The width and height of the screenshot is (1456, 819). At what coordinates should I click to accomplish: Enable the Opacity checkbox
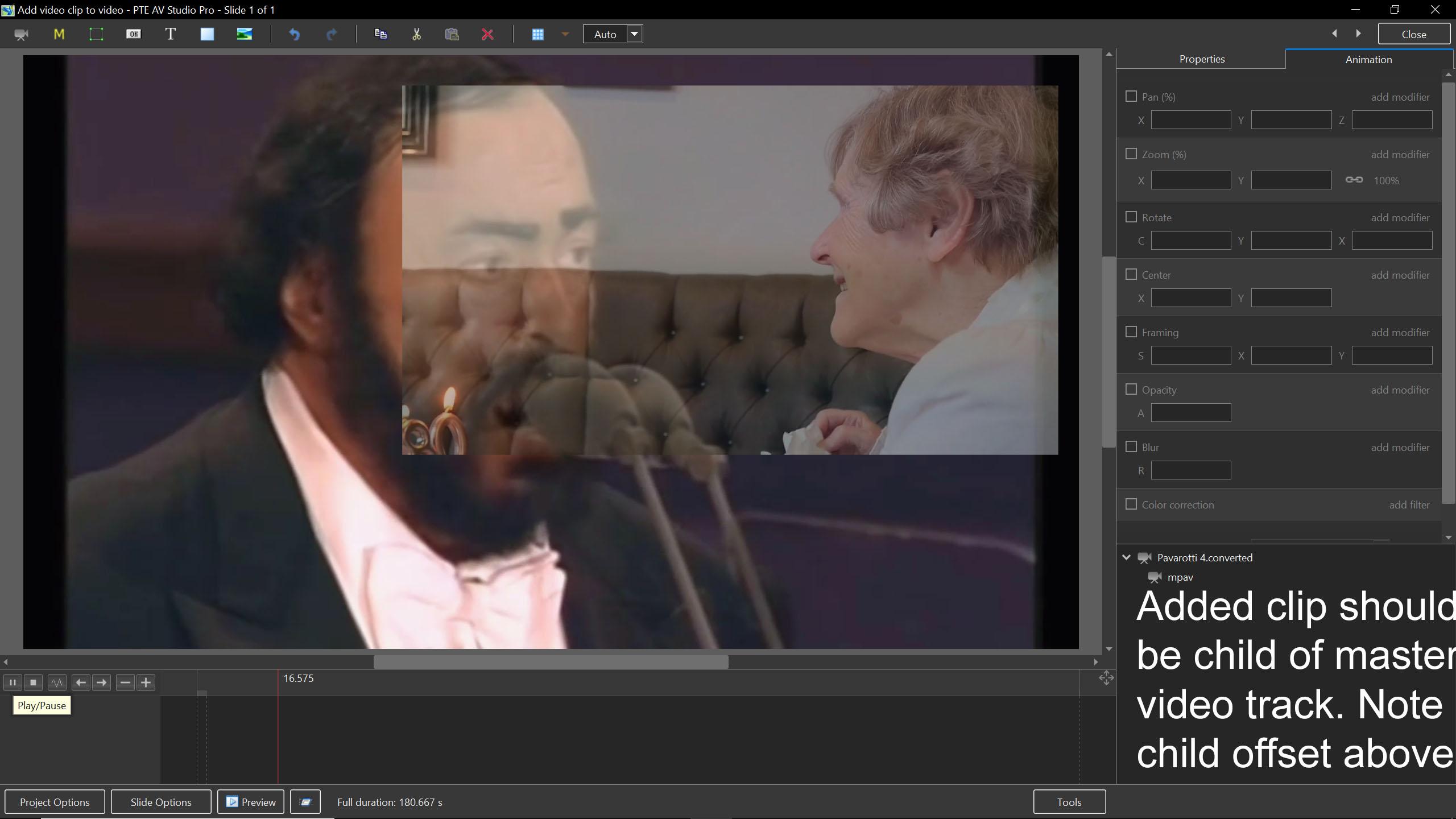click(x=1131, y=390)
